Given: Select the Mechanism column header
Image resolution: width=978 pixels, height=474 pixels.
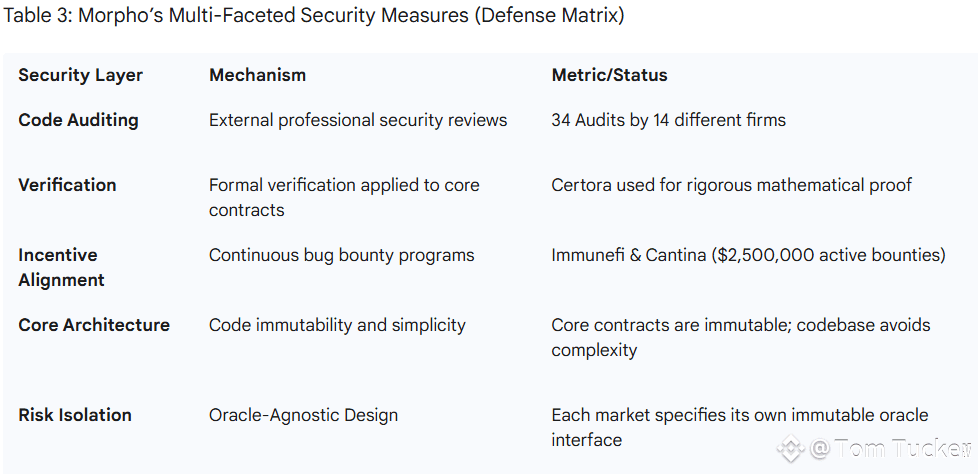Looking at the screenshot, I should coord(258,75).
